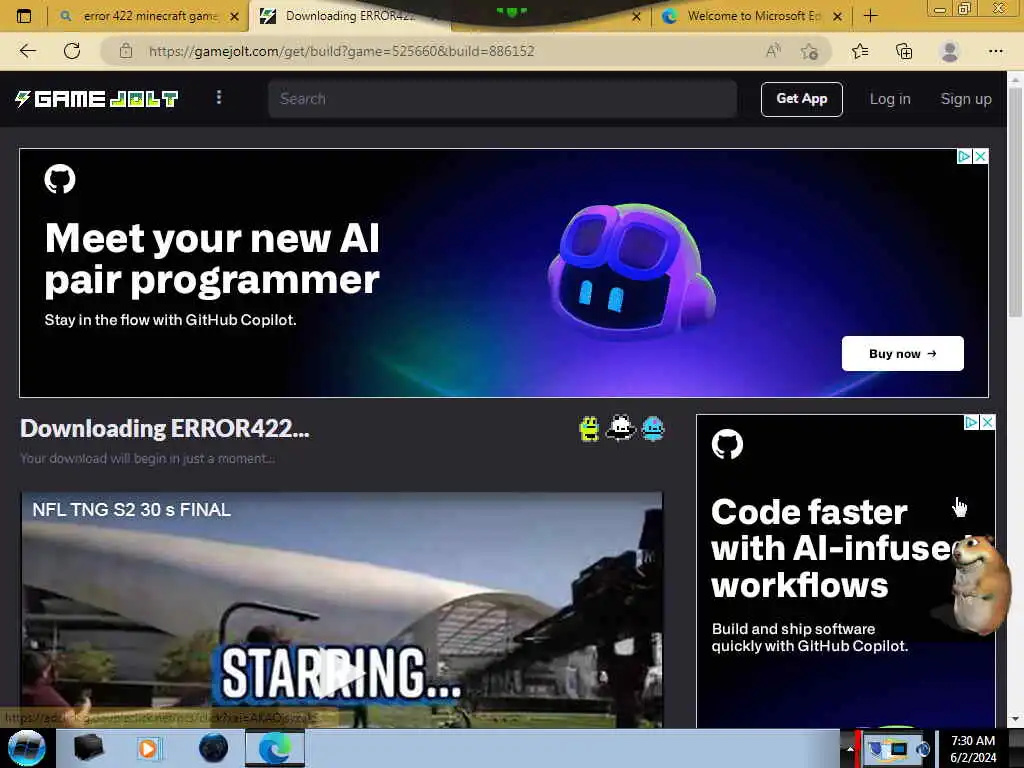This screenshot has width=1024, height=768.
Task: Click the Microsoft Edge taskbar icon
Action: click(x=275, y=748)
